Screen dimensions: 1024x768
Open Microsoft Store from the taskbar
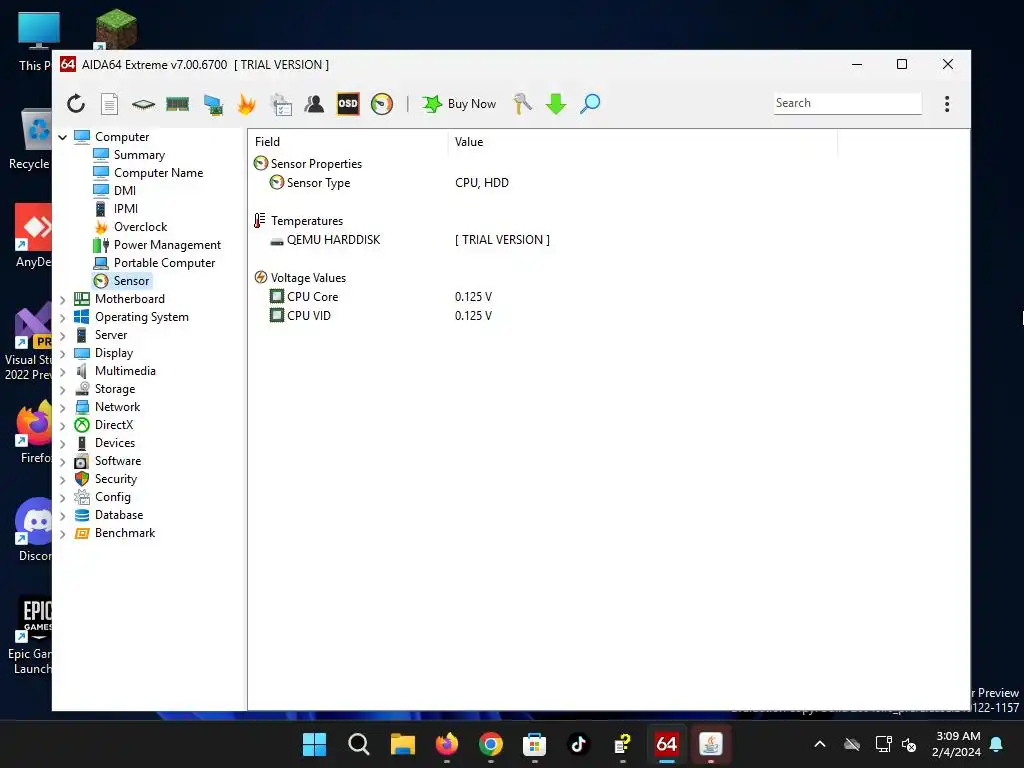point(534,744)
